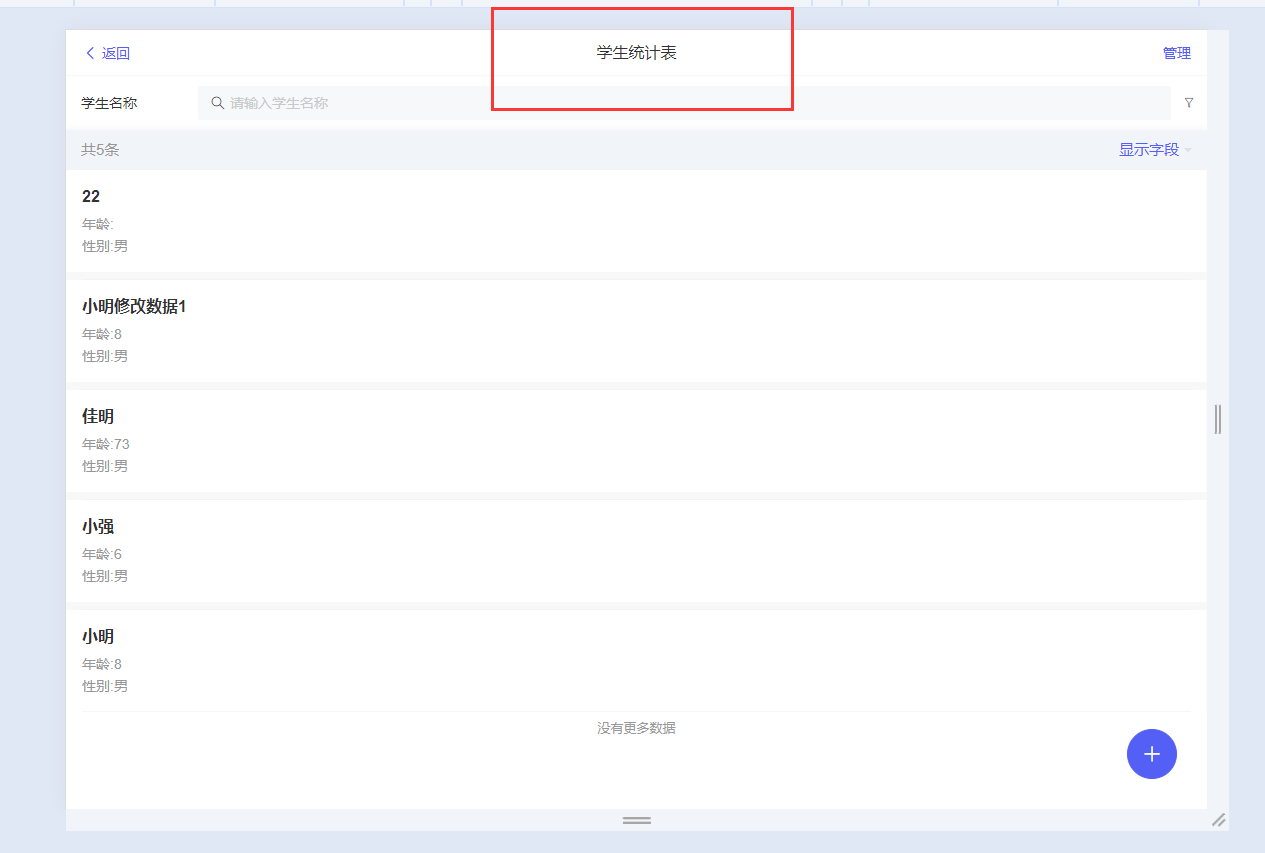Open the 管理 link

1176,53
